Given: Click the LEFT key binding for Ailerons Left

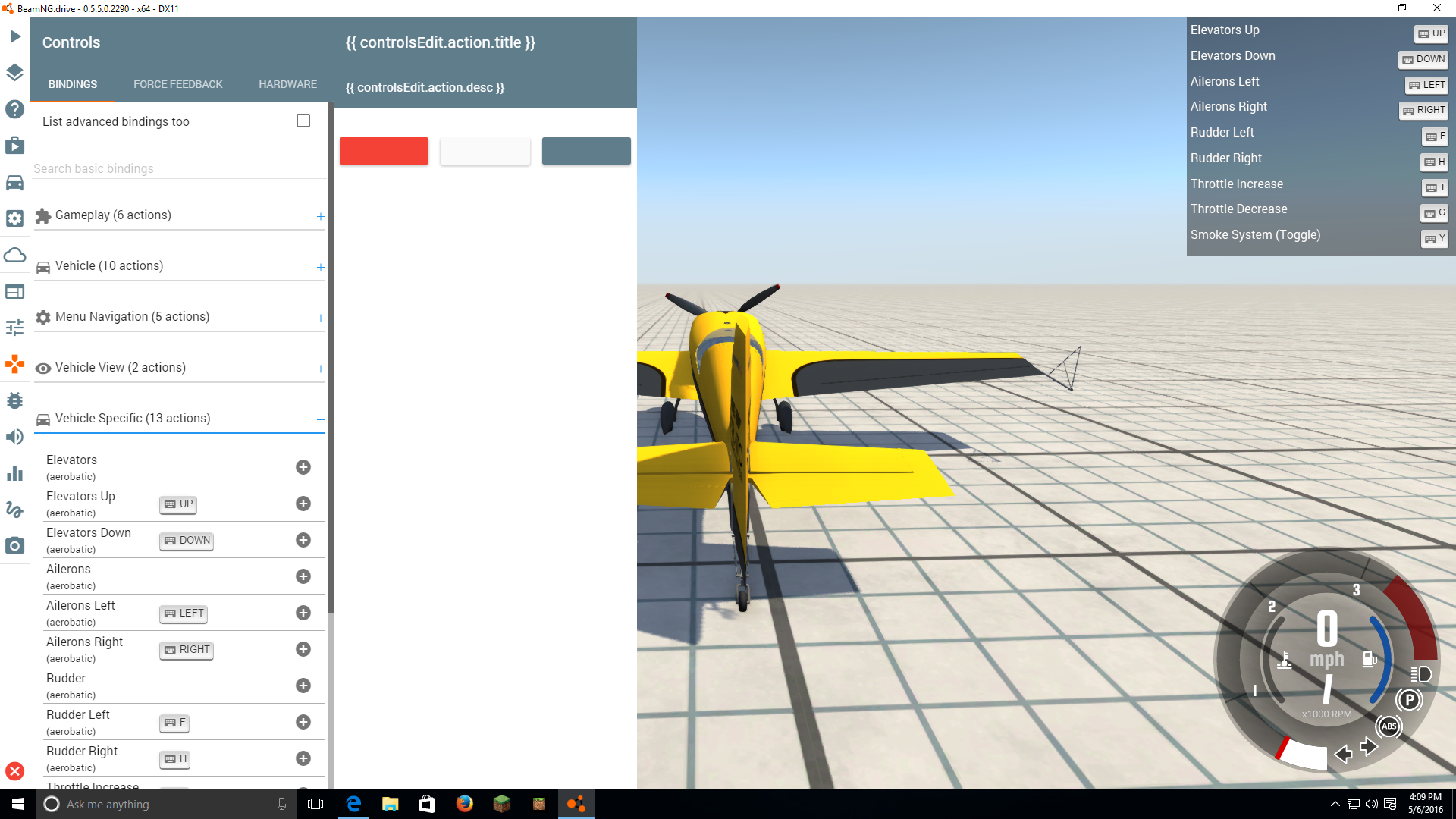Looking at the screenshot, I should pos(184,613).
